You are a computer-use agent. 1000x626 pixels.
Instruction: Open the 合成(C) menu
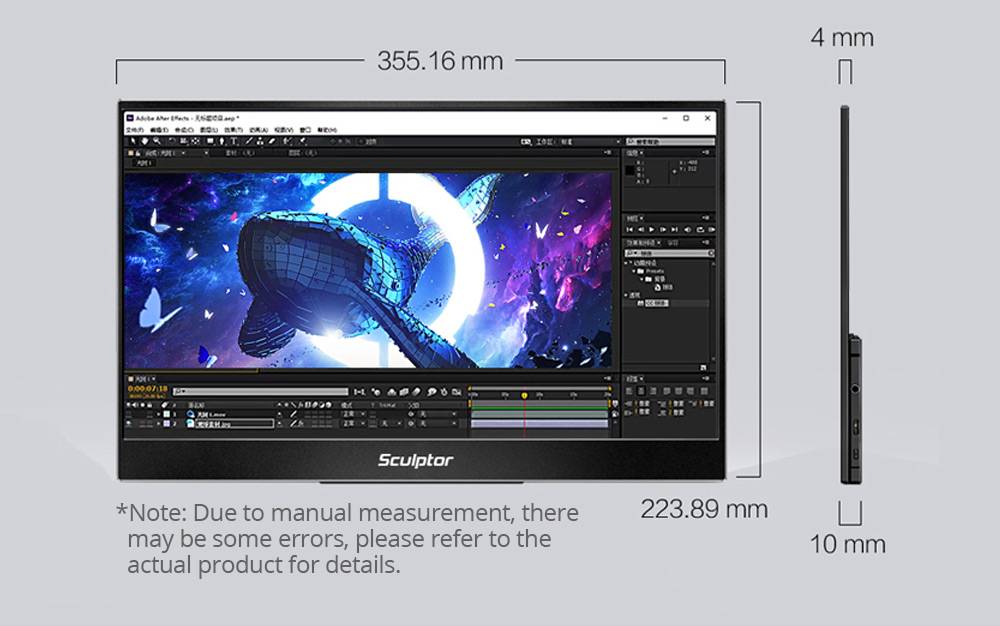[184, 130]
